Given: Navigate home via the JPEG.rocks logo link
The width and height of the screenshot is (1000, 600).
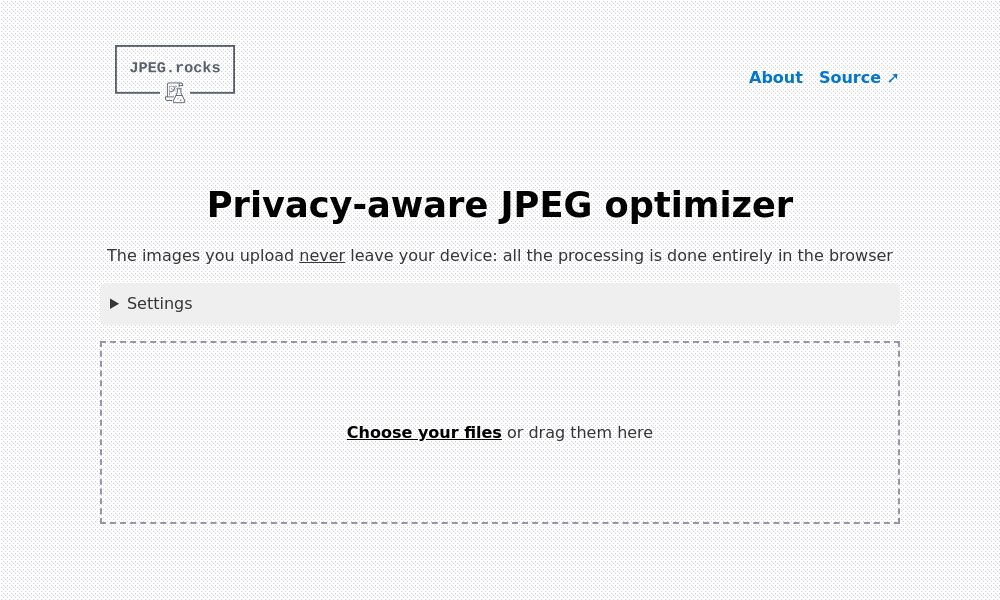Looking at the screenshot, I should coord(174,69).
